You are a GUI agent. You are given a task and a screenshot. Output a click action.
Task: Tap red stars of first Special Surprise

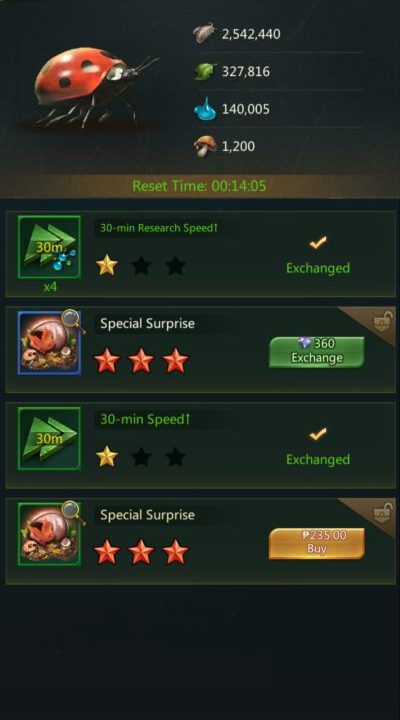pyautogui.click(x=141, y=361)
